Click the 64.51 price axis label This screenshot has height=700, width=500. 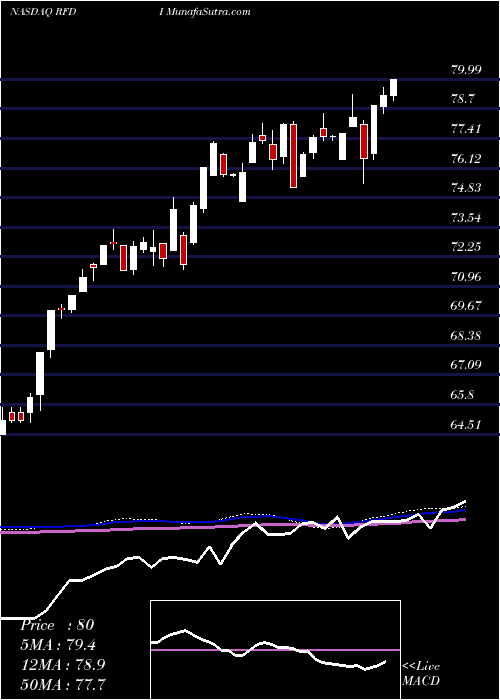[x=467, y=425]
